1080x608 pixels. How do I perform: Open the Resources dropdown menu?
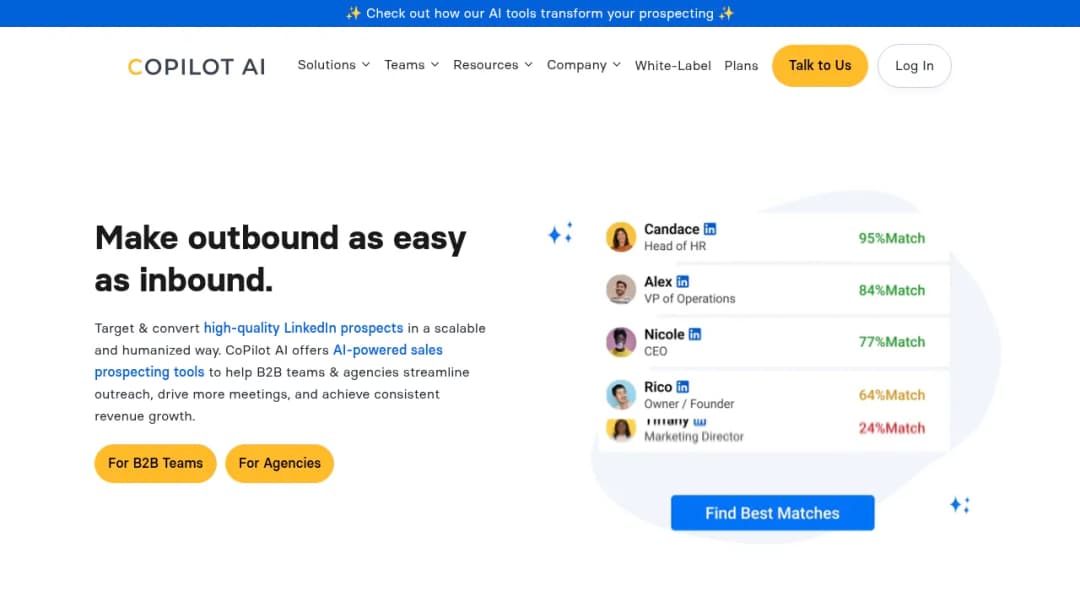tap(492, 65)
